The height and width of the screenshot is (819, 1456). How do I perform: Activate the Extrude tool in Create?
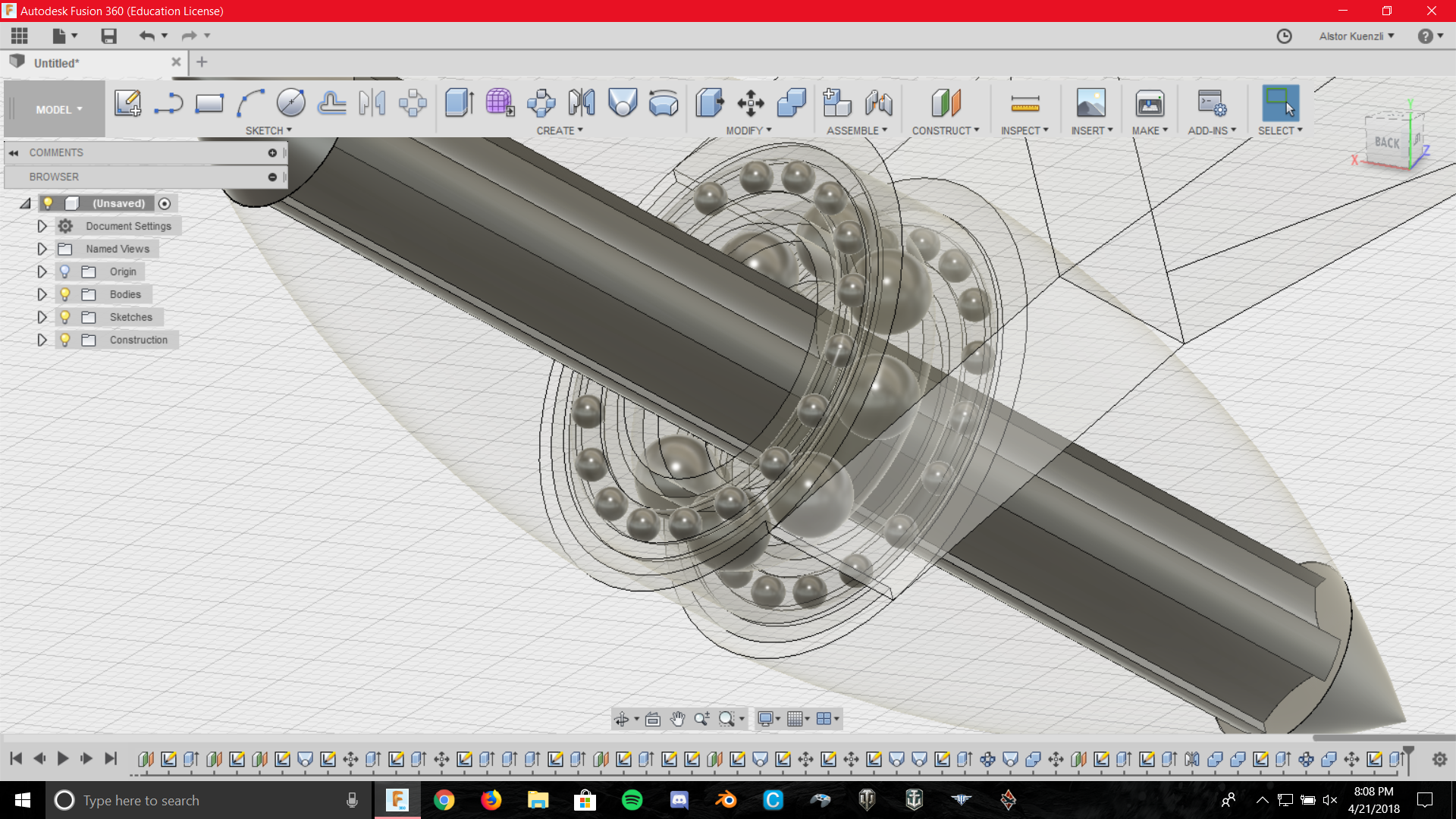coord(460,103)
